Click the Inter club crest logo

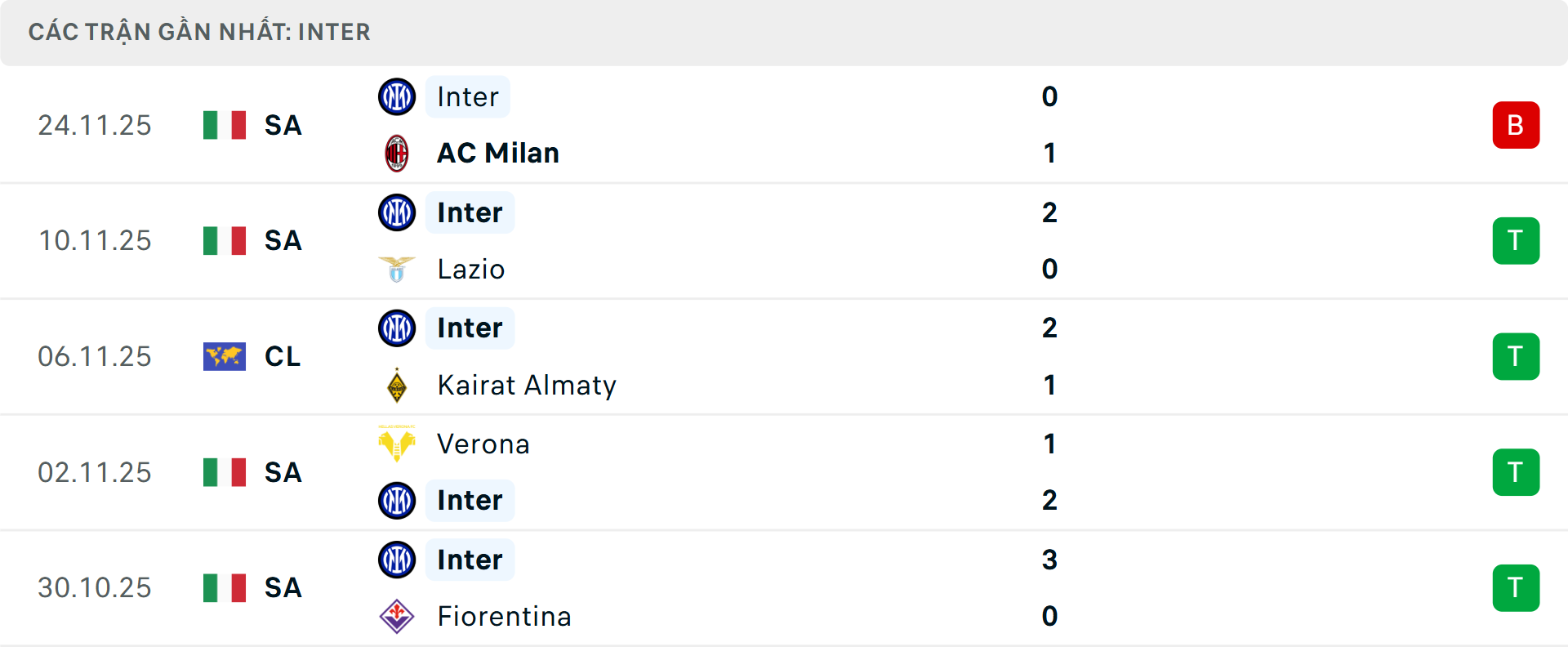397,96
